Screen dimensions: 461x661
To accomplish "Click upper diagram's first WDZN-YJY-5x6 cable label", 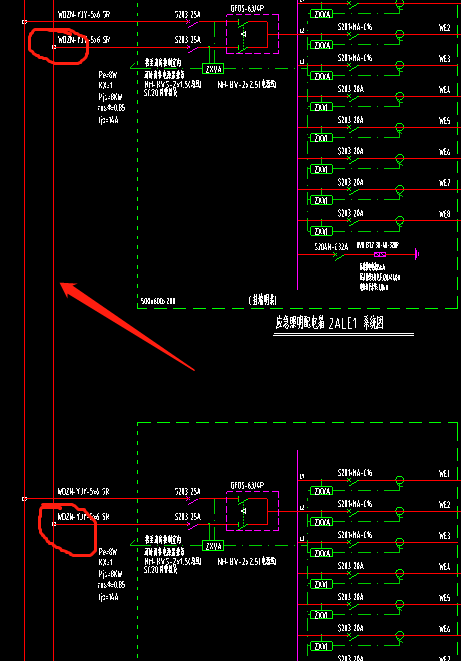I will 84,15.
